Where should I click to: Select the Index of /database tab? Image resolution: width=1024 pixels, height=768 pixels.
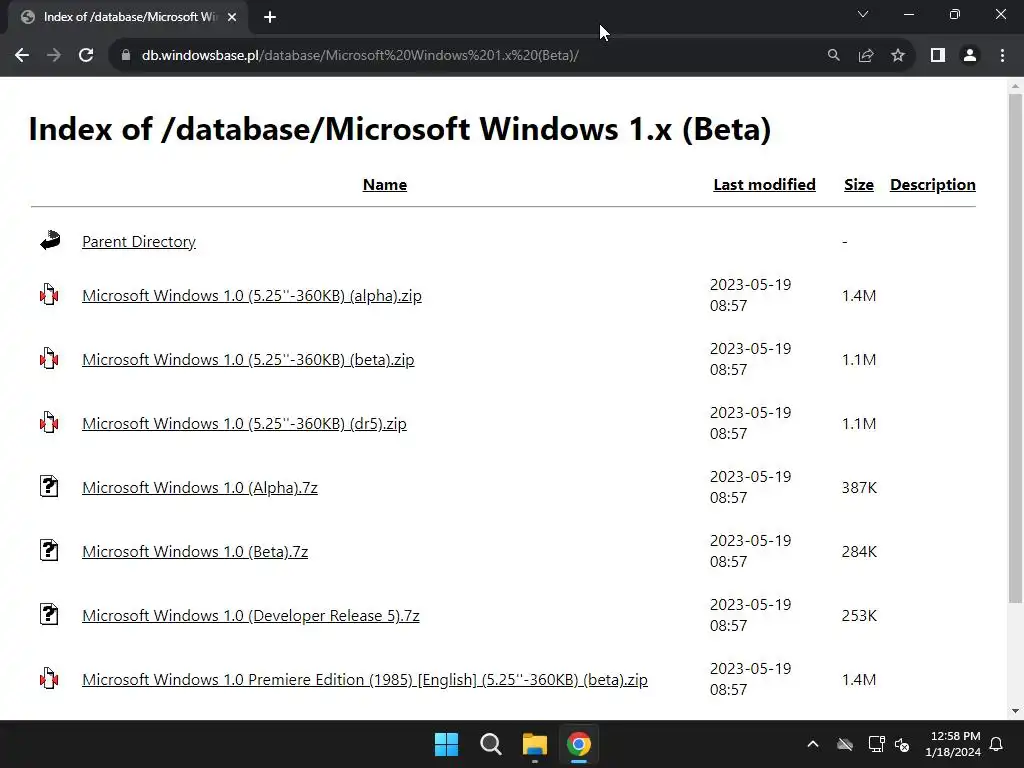pyautogui.click(x=128, y=17)
